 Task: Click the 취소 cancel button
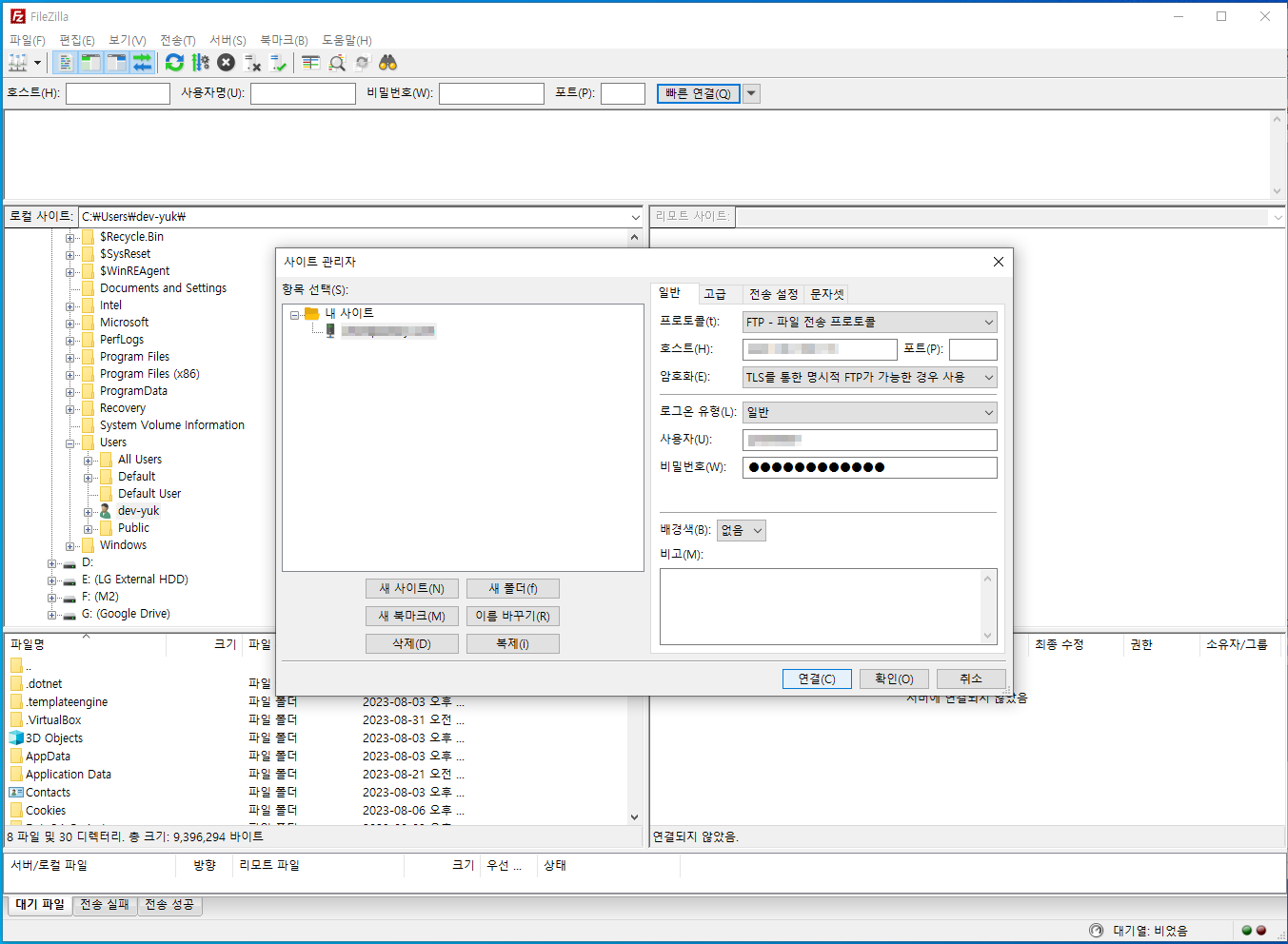tap(971, 678)
